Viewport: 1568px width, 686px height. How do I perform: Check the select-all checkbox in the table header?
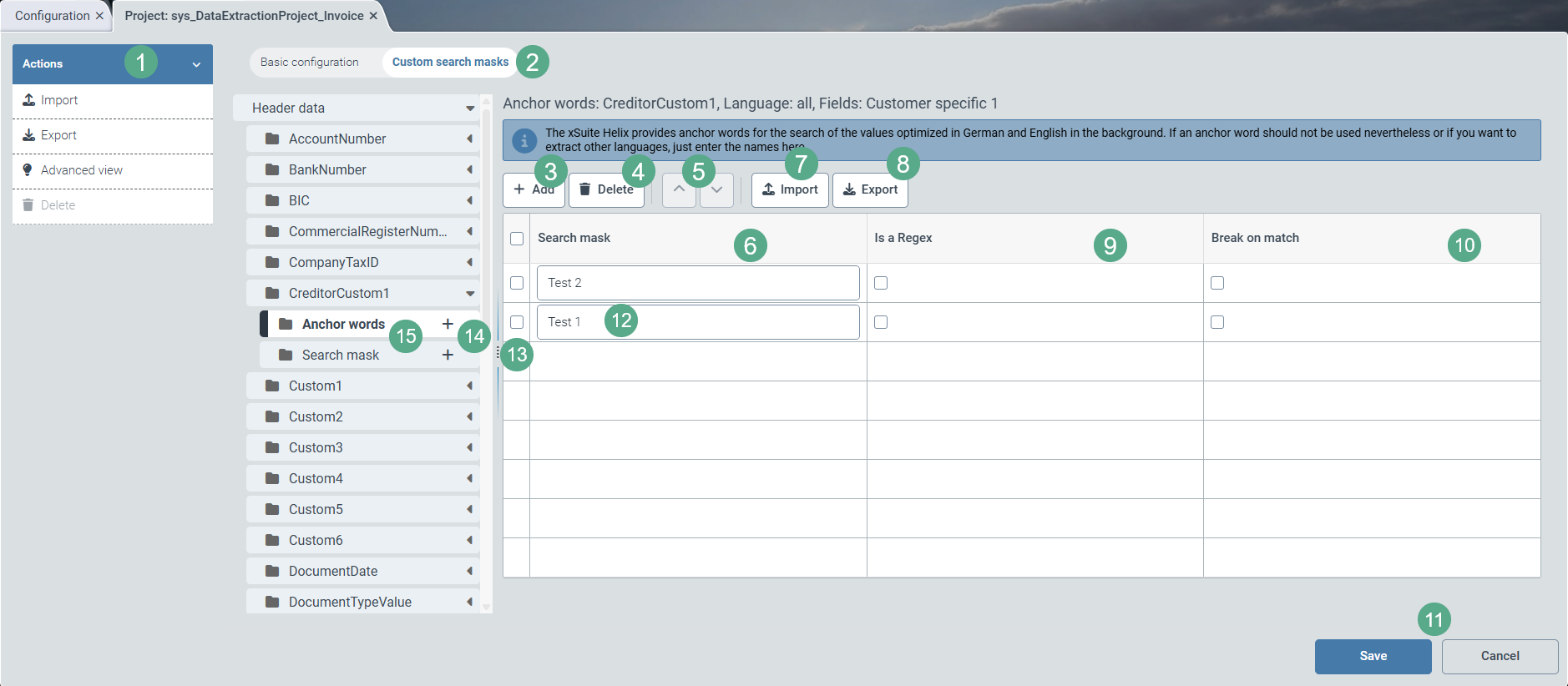[517, 239]
